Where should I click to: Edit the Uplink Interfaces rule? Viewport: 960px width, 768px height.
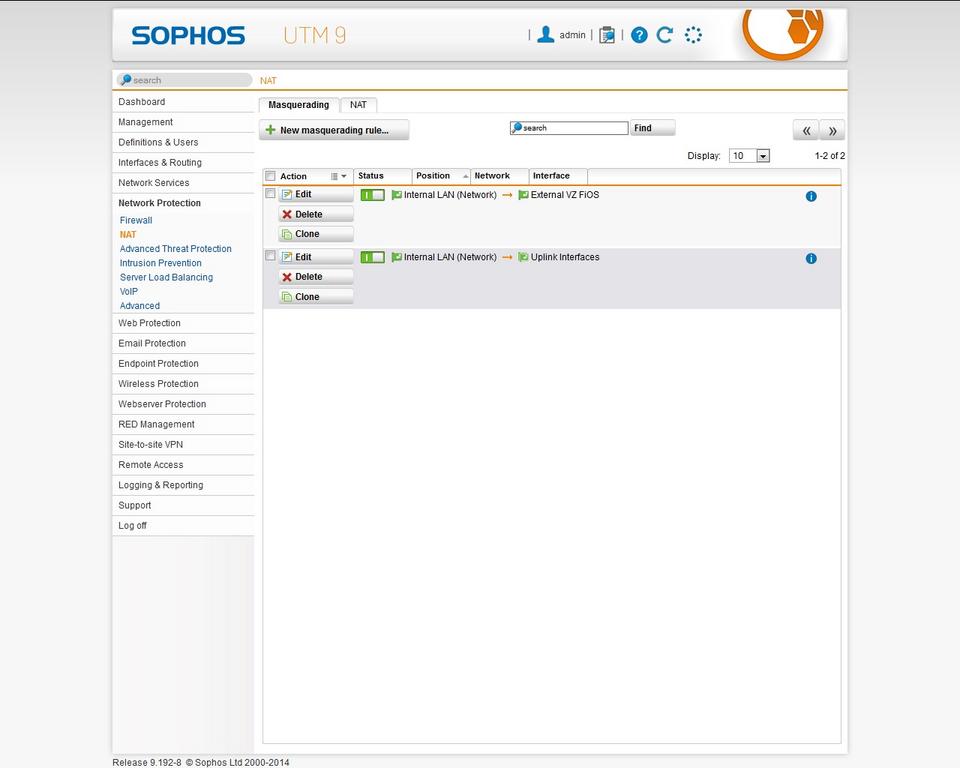tap(316, 257)
